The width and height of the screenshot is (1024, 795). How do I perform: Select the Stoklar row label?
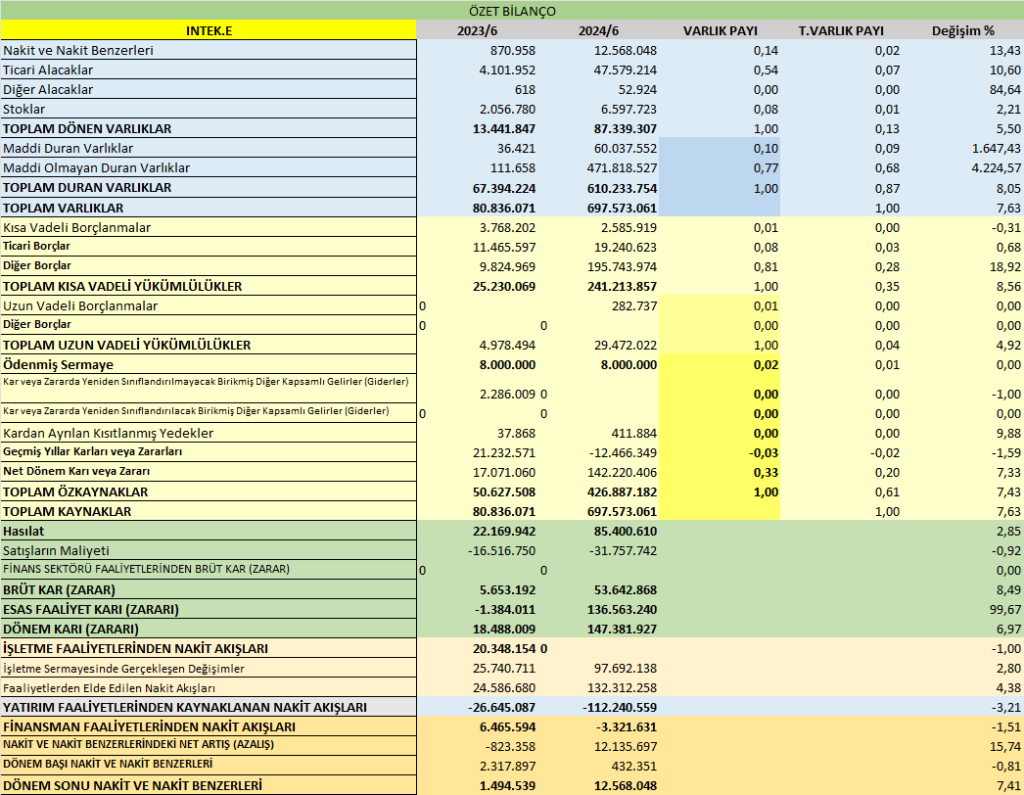pos(24,109)
